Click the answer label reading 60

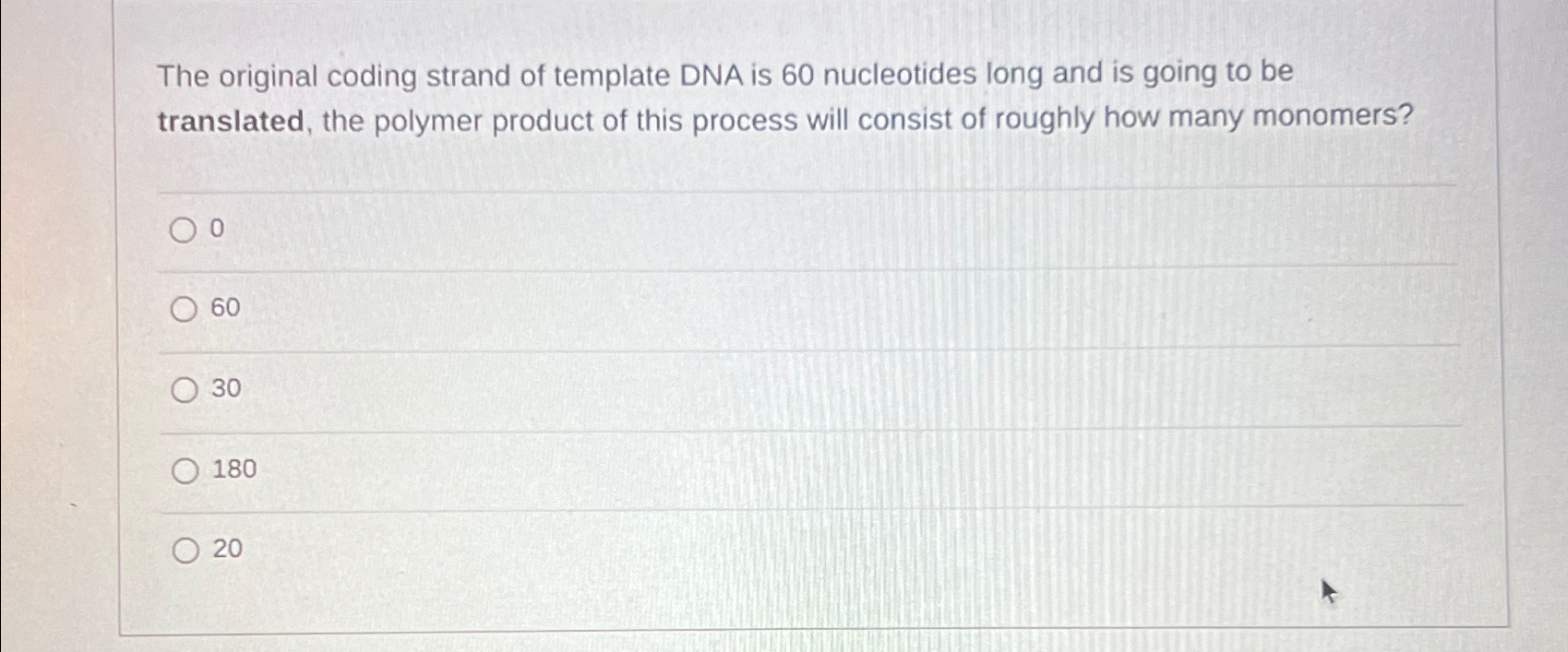[x=223, y=308]
